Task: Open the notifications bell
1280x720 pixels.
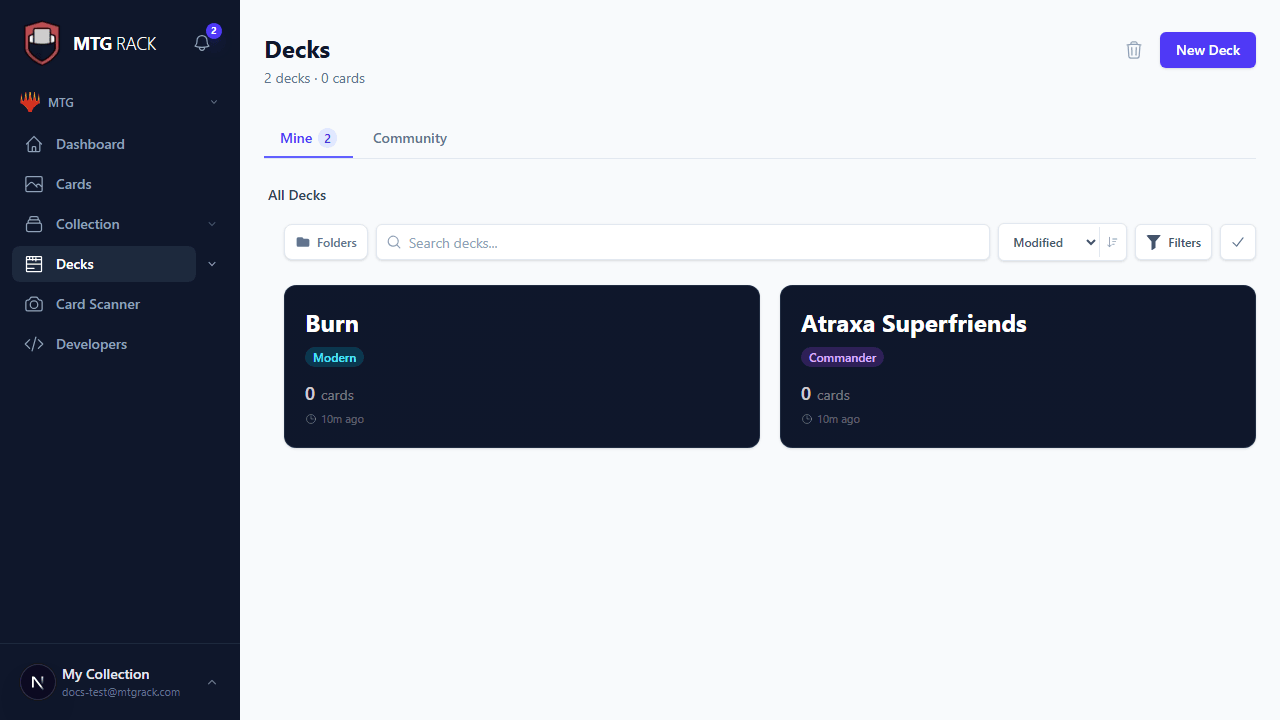Action: (x=202, y=43)
